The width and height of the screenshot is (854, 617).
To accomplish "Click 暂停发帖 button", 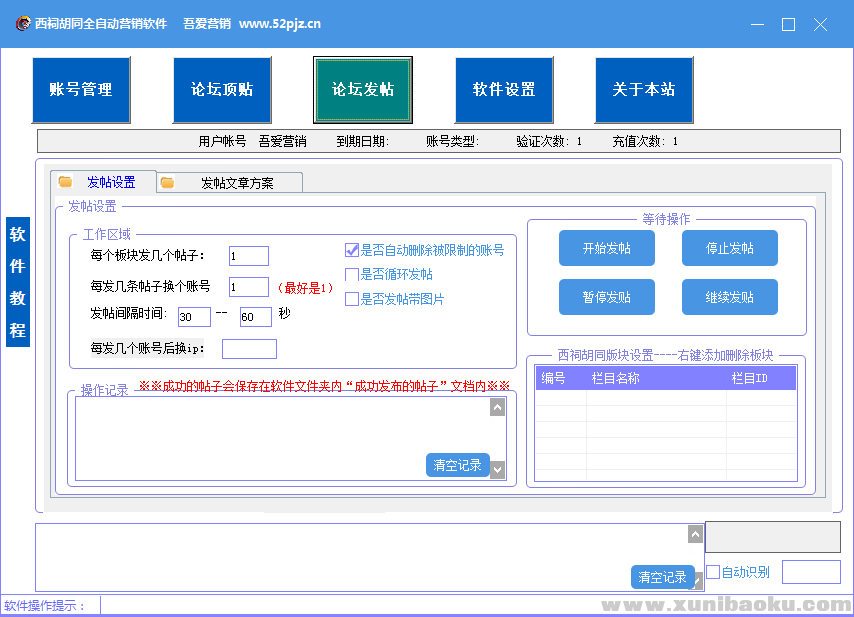I will pos(606,297).
